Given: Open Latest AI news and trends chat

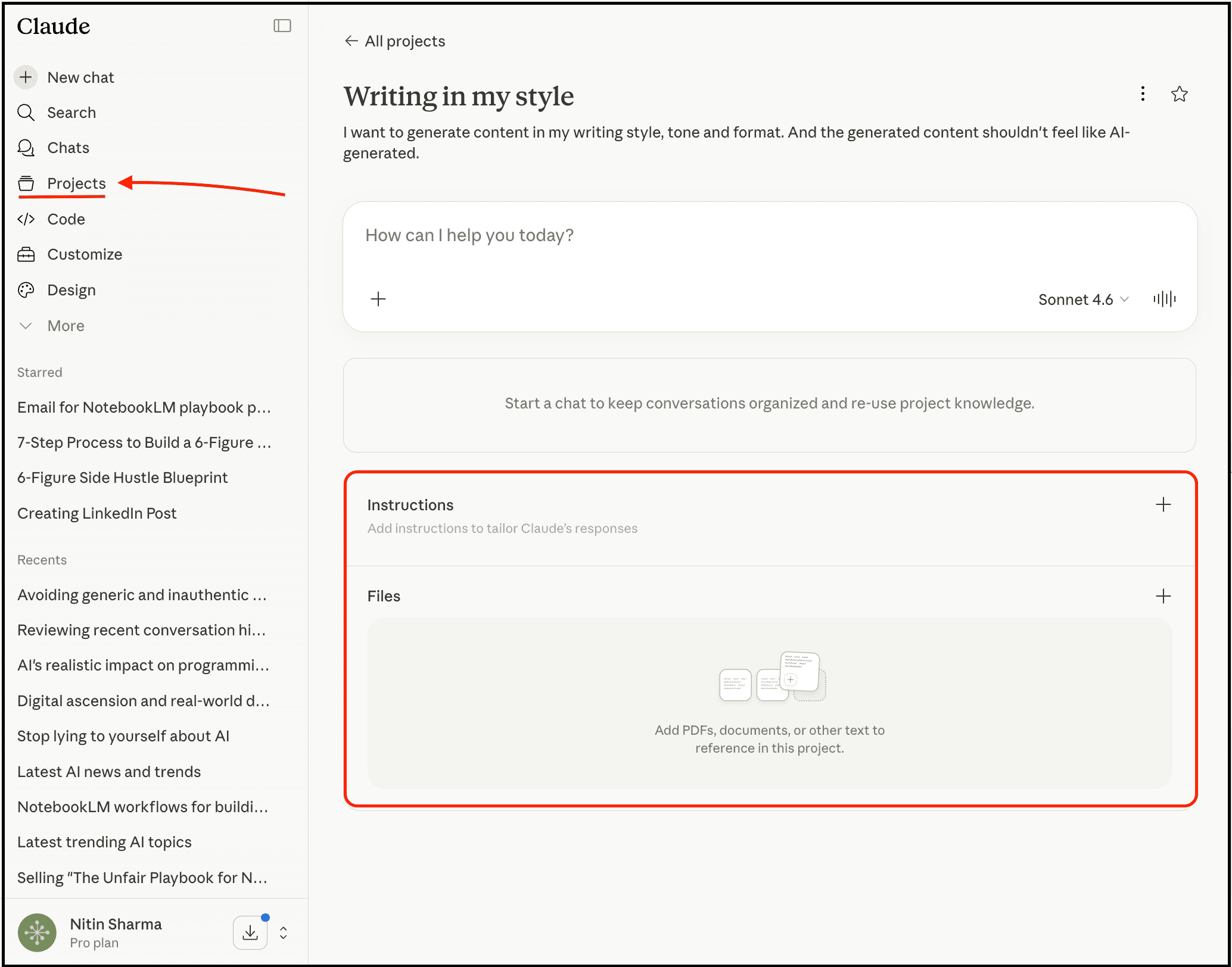Looking at the screenshot, I should pyautogui.click(x=109, y=772).
